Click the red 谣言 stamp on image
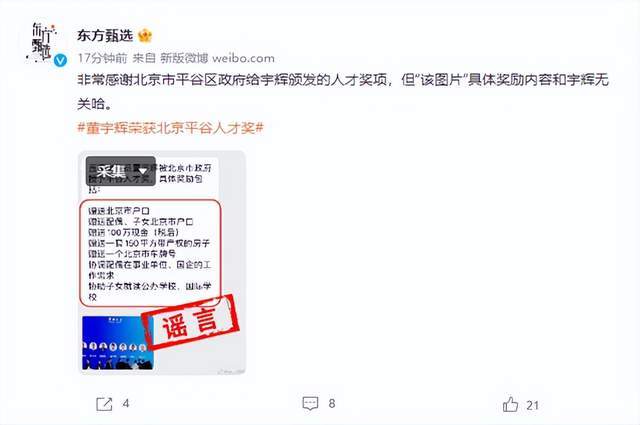The width and height of the screenshot is (640, 425). [191, 323]
